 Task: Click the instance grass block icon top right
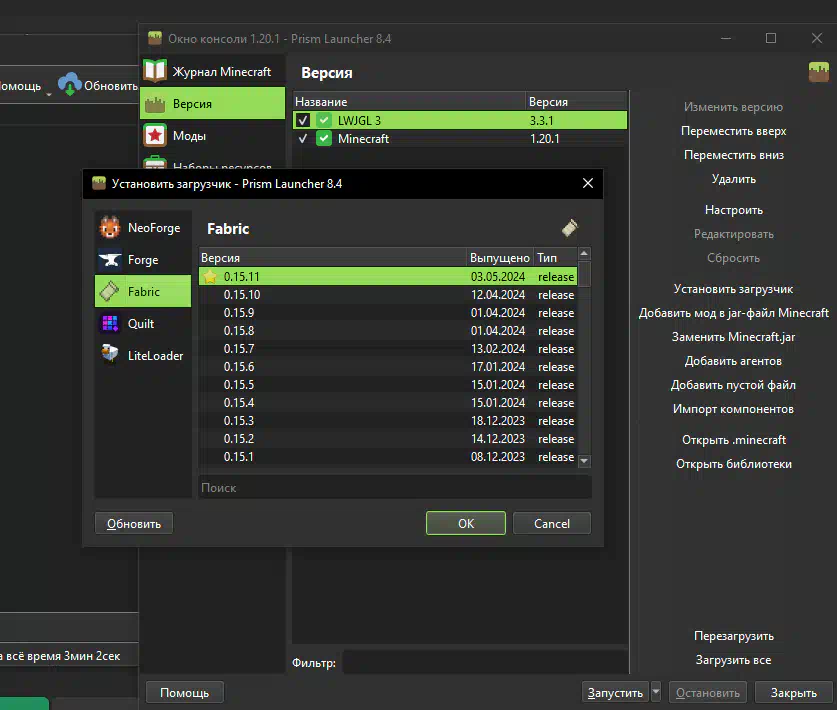click(819, 72)
